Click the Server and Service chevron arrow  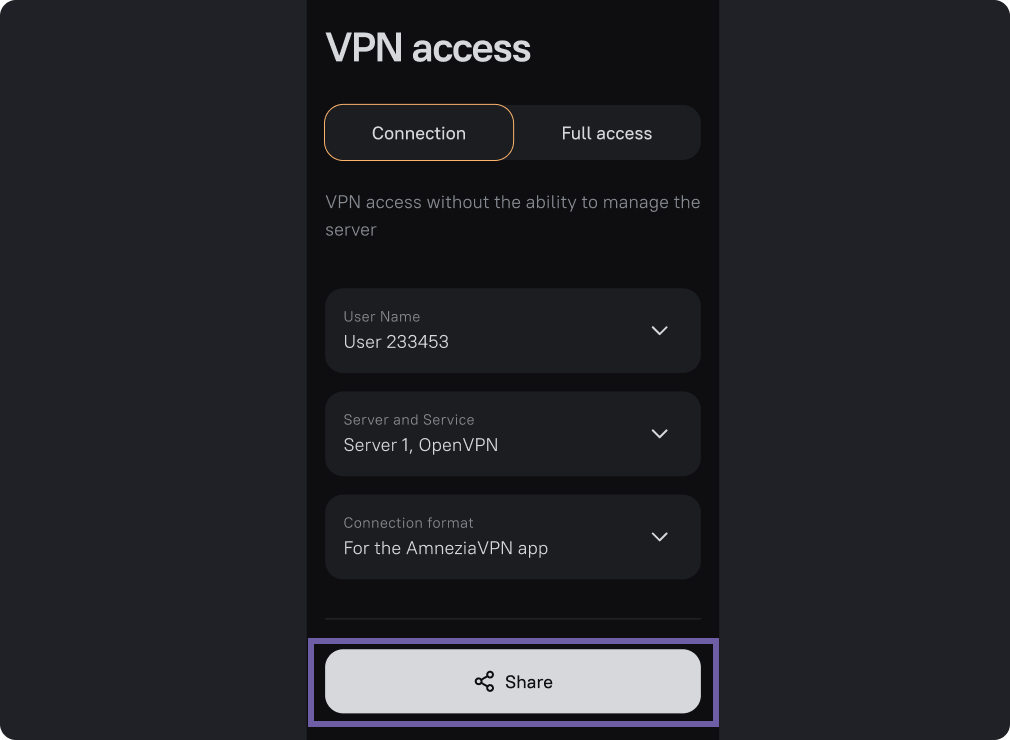point(659,434)
